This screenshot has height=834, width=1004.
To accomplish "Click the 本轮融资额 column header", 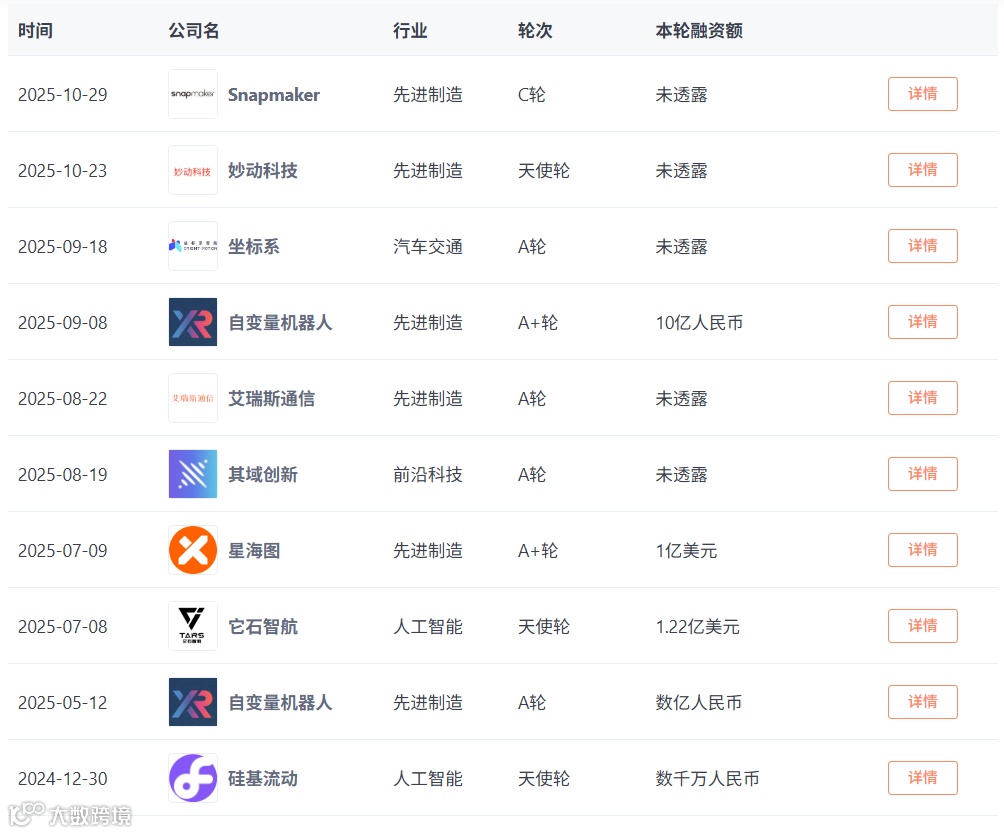I will pyautogui.click(x=699, y=30).
